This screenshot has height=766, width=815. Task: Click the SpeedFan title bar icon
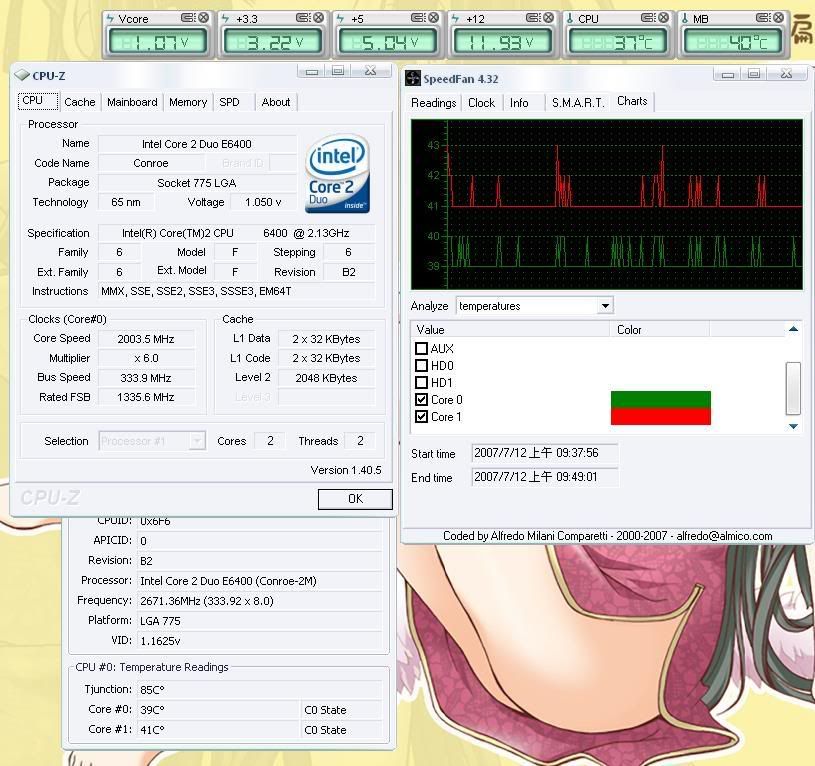[x=412, y=78]
